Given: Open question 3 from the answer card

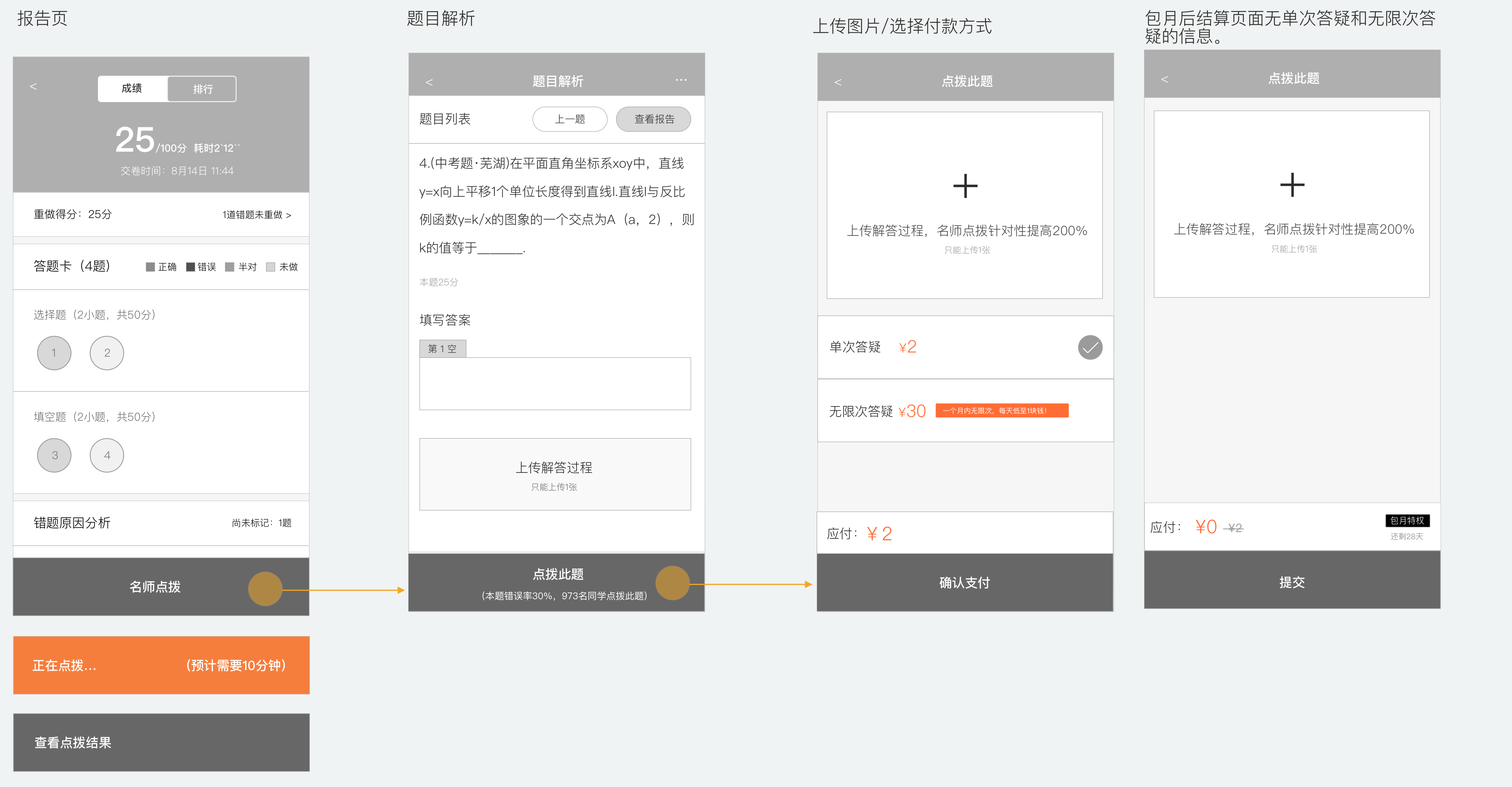Looking at the screenshot, I should (x=54, y=455).
